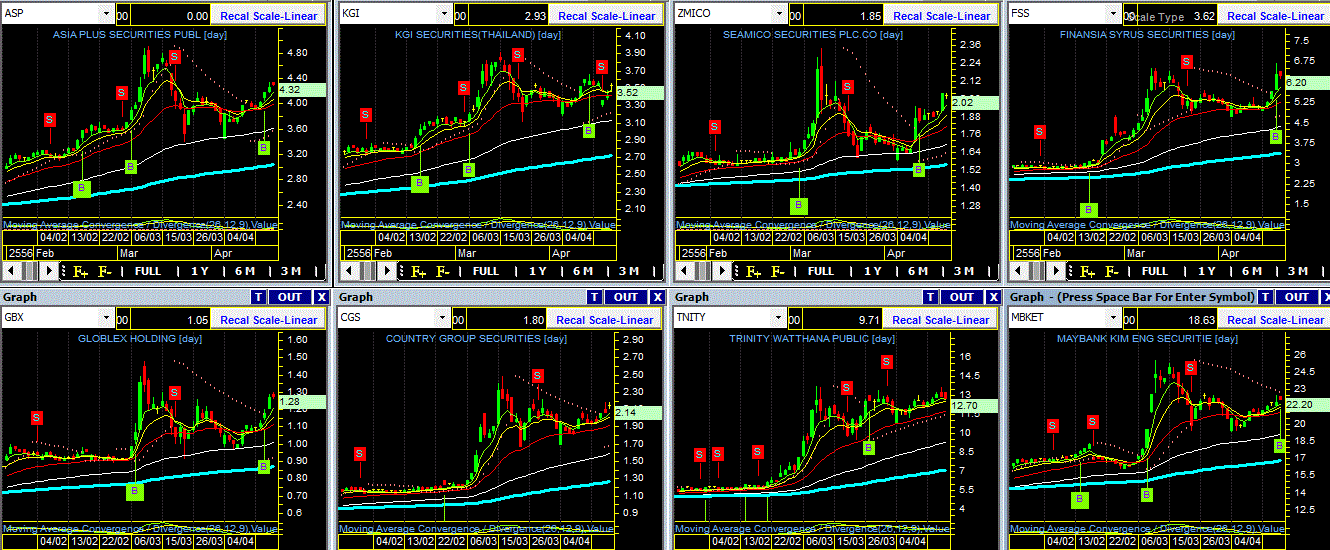Screen dimensions: 1330x550
Task: Click F+ icon under the ZMICO chart
Action: (x=753, y=271)
